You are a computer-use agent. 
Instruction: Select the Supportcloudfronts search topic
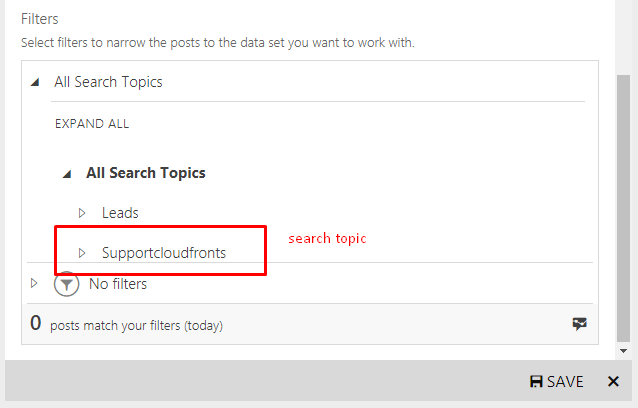click(x=164, y=253)
